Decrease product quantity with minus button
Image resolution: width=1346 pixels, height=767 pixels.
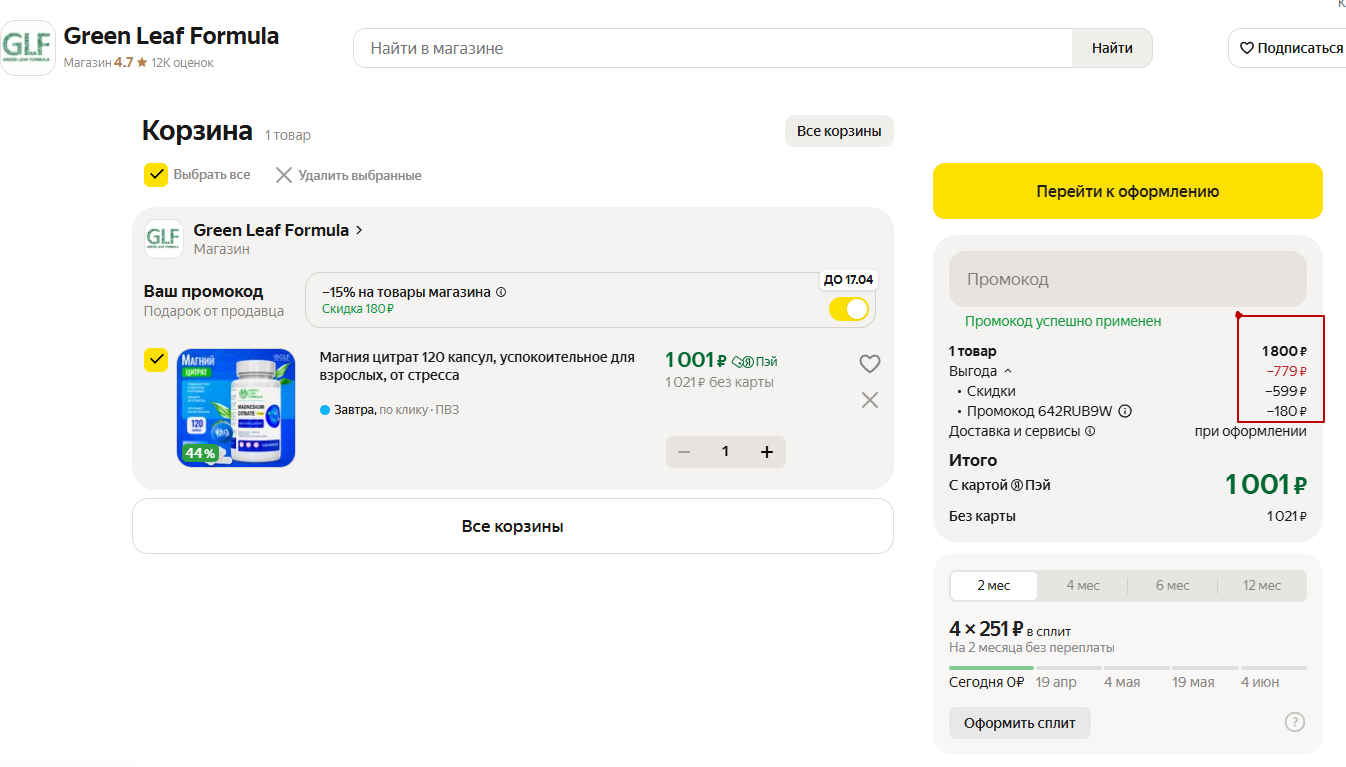(684, 452)
